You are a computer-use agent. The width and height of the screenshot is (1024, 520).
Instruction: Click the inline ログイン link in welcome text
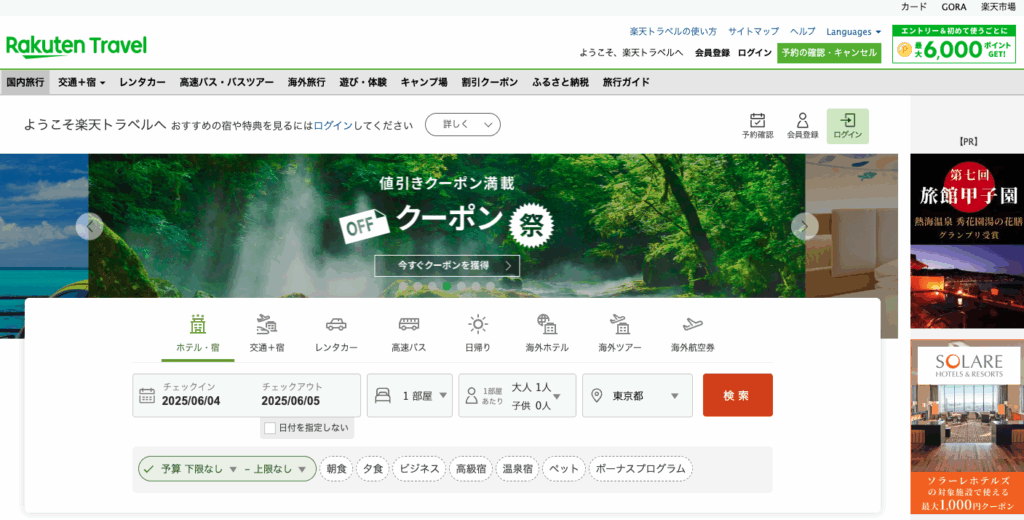point(333,125)
